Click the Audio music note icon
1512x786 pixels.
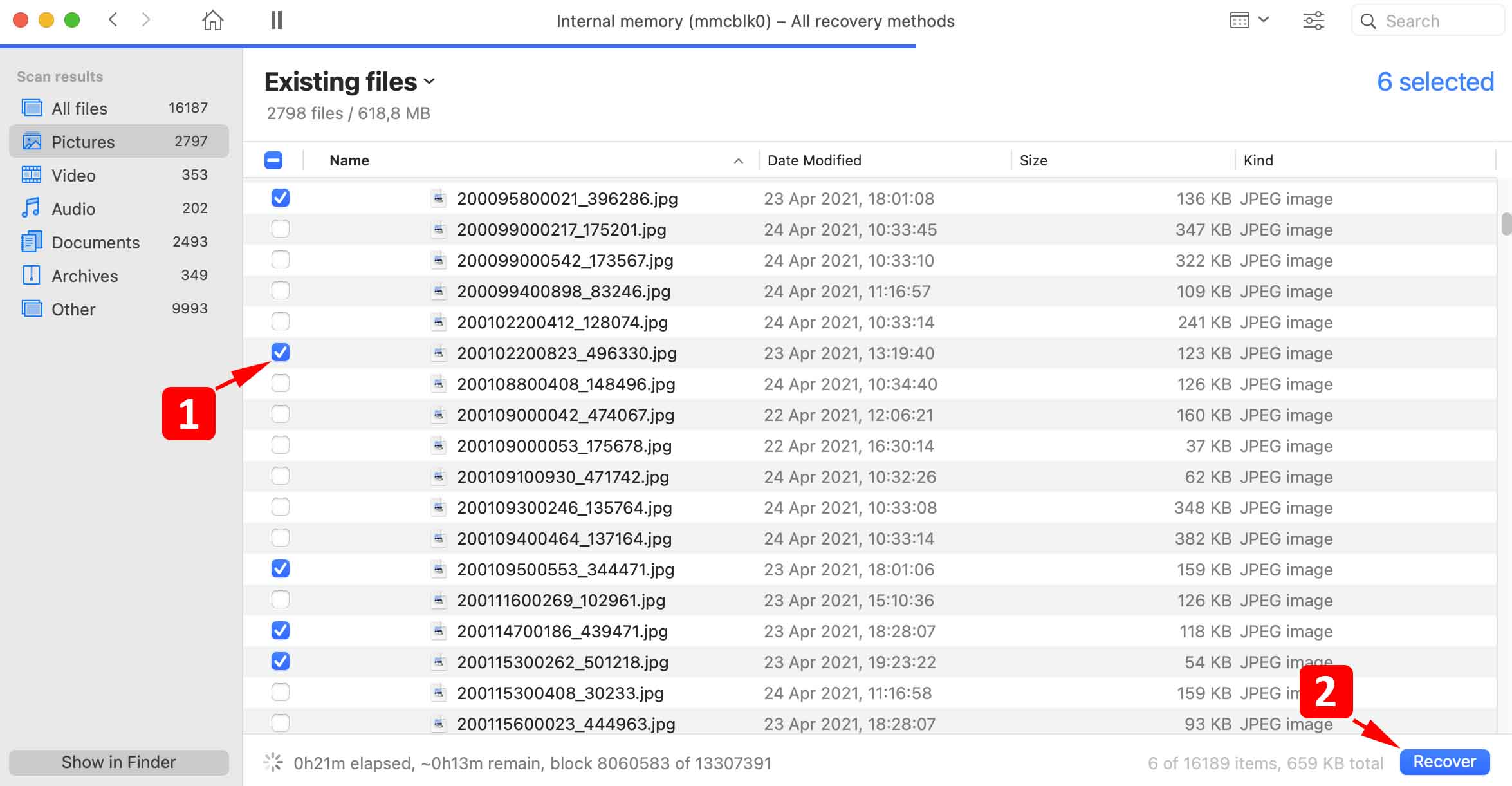click(31, 208)
